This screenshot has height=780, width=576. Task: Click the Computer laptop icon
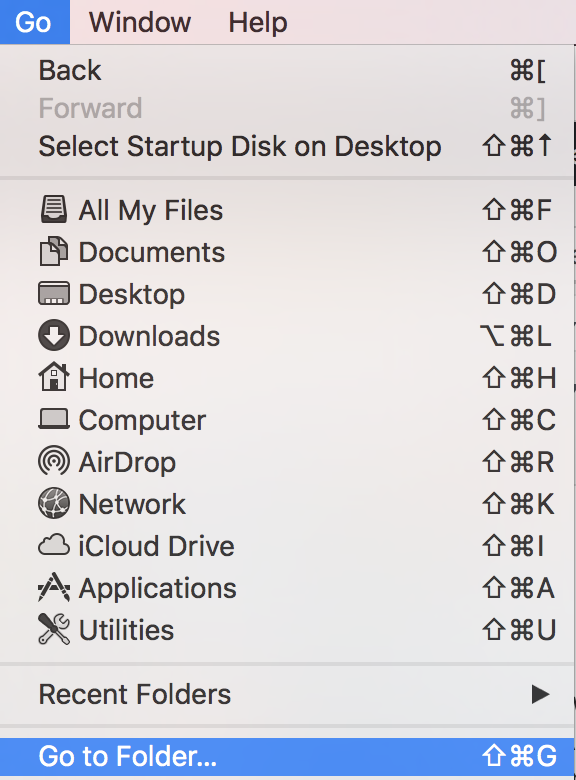pos(54,419)
